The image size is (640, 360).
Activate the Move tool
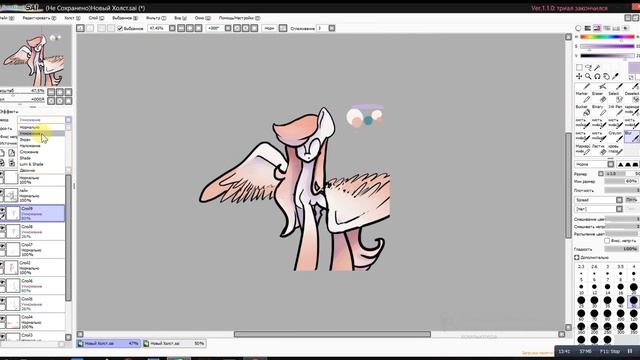point(579,76)
